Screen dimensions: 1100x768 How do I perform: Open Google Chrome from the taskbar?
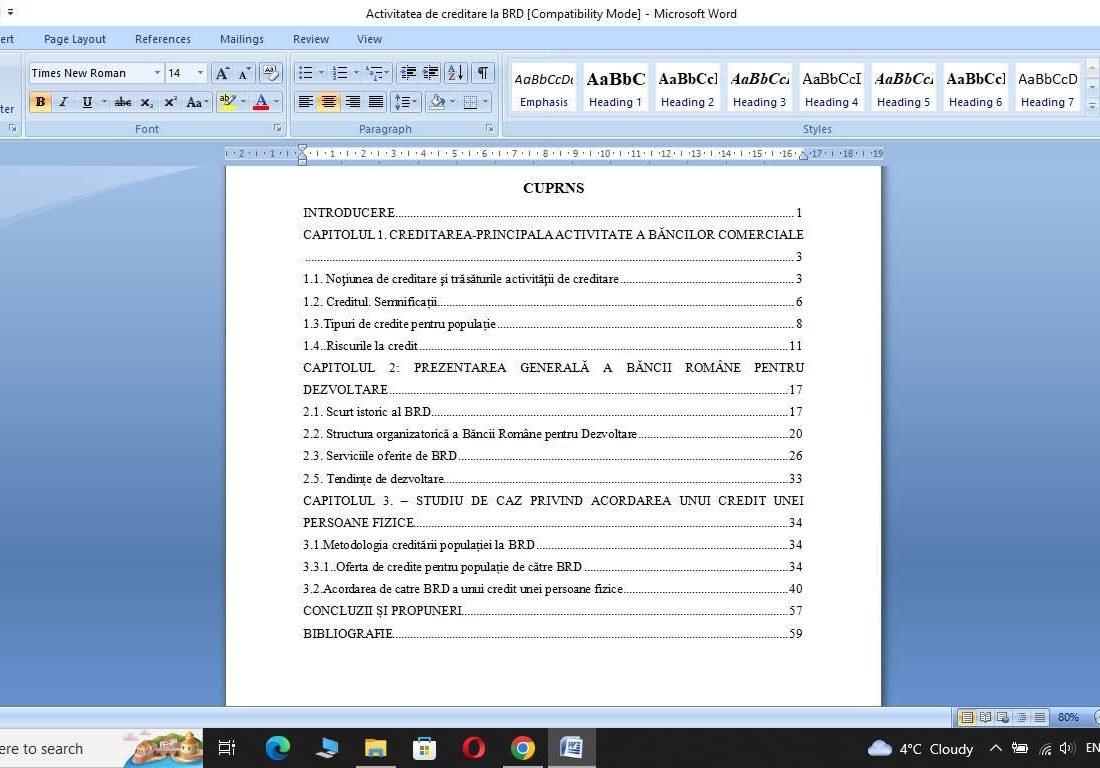click(x=522, y=748)
